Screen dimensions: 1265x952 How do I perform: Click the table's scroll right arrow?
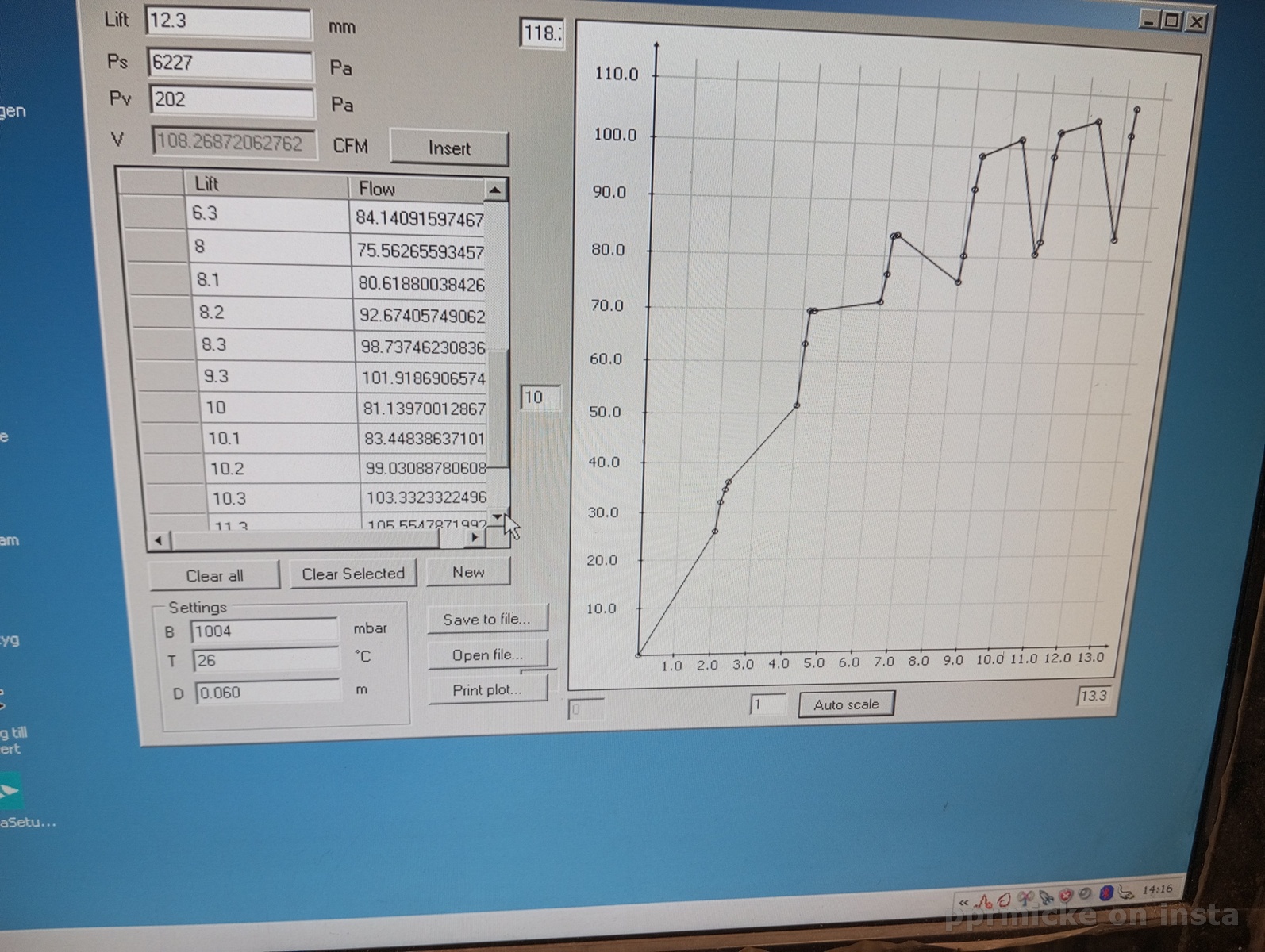[x=474, y=537]
